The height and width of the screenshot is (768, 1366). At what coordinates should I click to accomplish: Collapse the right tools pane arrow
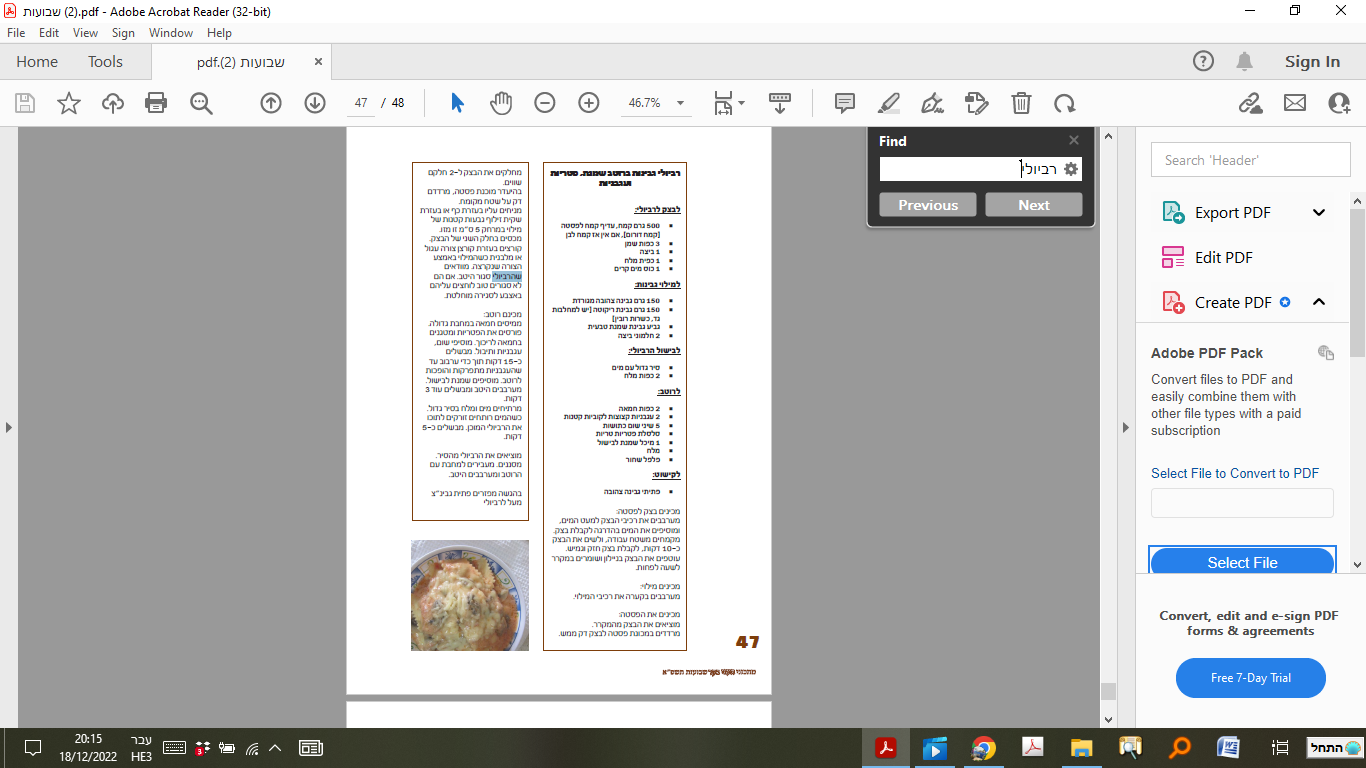tap(1127, 427)
